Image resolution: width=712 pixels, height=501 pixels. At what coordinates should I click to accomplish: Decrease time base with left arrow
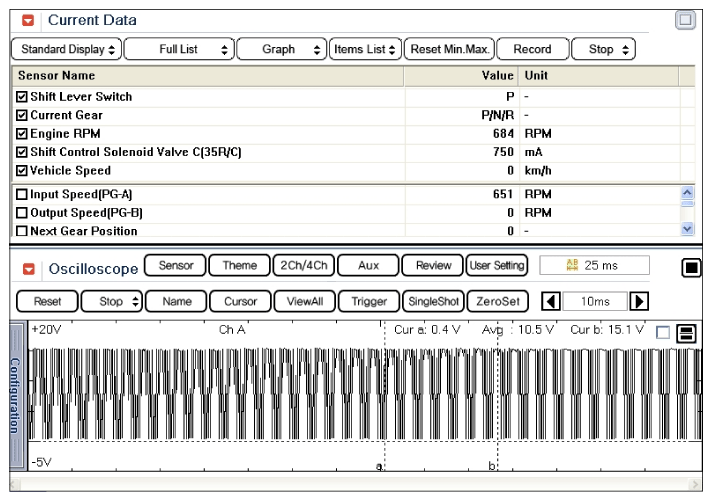tap(551, 301)
